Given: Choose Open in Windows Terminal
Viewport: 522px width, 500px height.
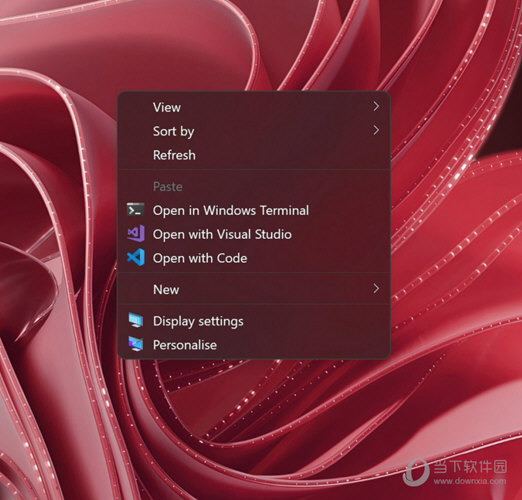Looking at the screenshot, I should (x=254, y=210).
